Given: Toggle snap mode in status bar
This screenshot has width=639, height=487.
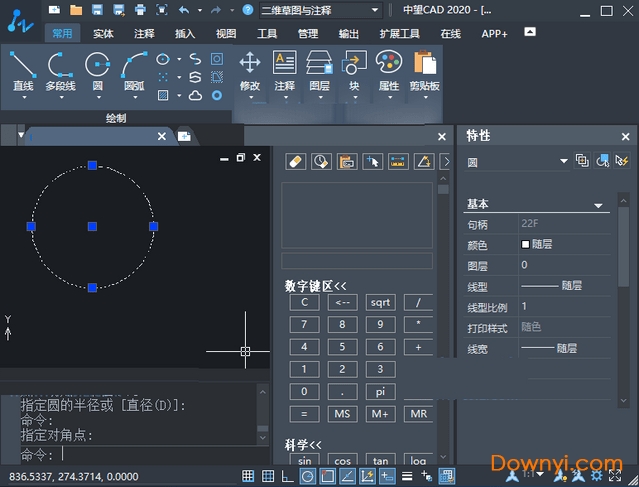Looking at the screenshot, I should click(x=248, y=476).
